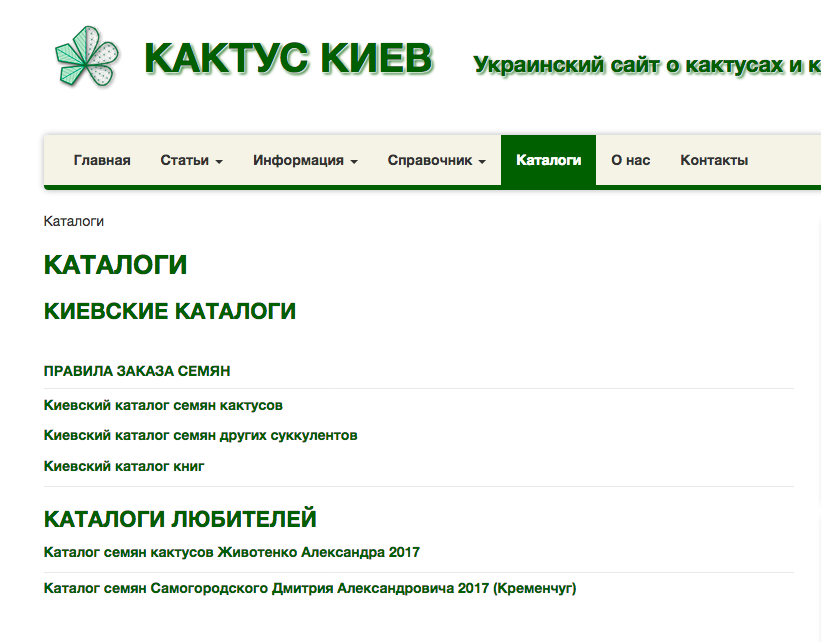Click the КАТАЛОГИ ЛЮБИТЕЛЕЙ heading

[180, 519]
